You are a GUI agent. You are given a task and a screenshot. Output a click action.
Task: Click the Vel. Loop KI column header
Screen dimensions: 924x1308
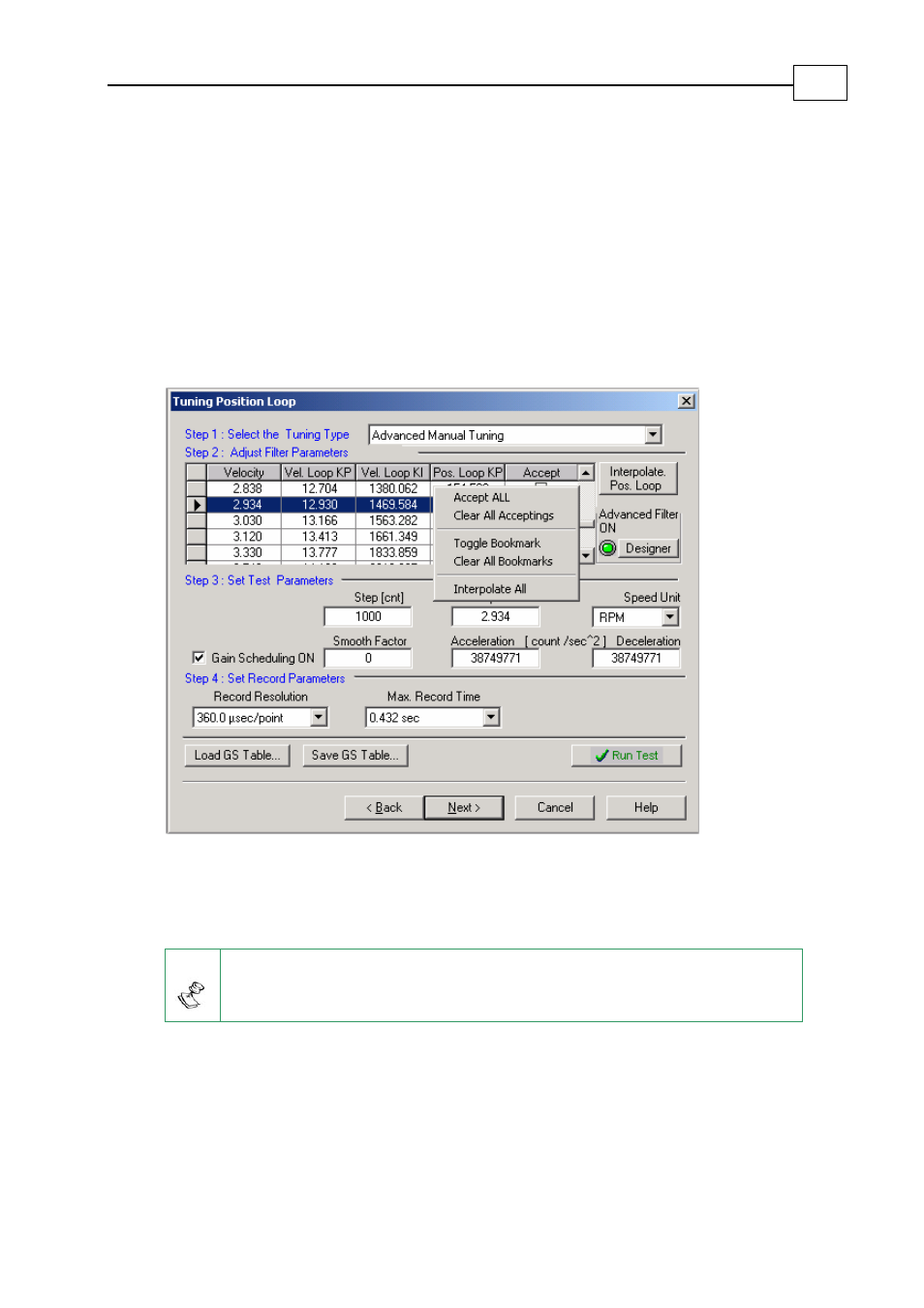click(393, 473)
